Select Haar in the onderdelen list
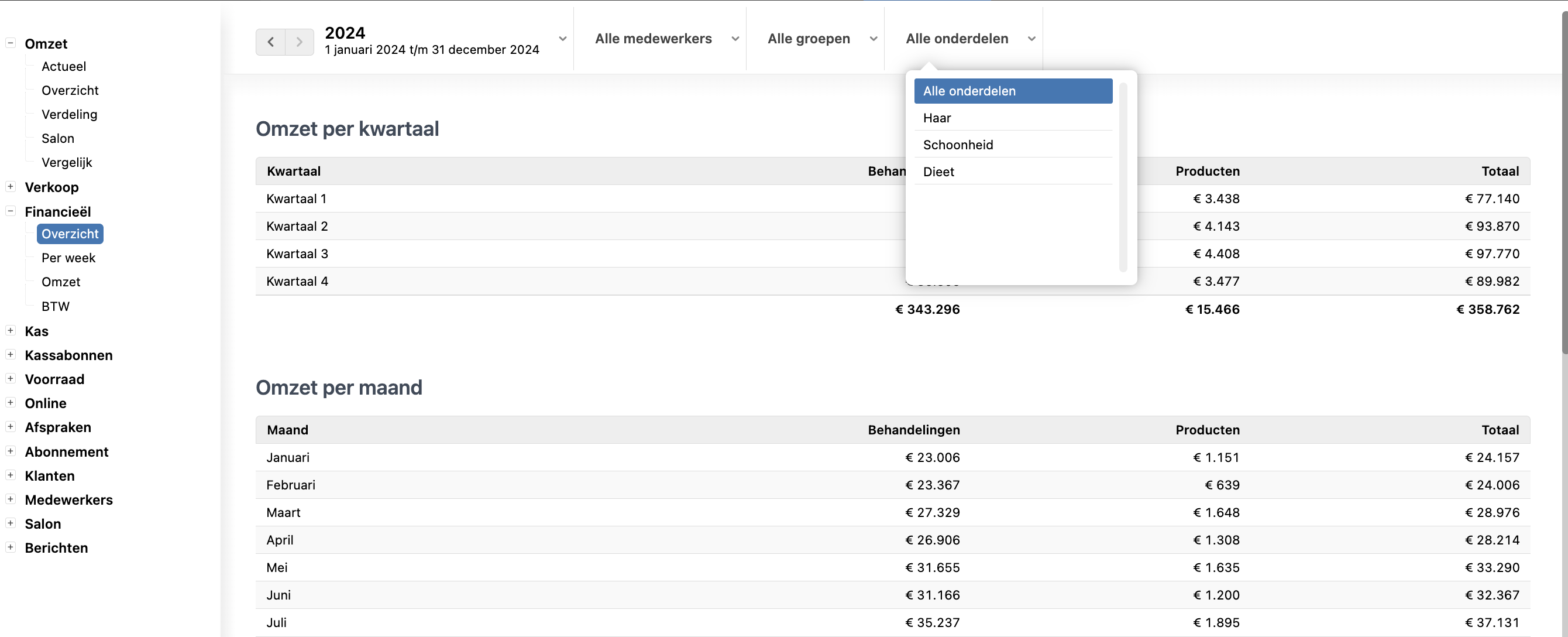1568x637 pixels. point(1012,118)
